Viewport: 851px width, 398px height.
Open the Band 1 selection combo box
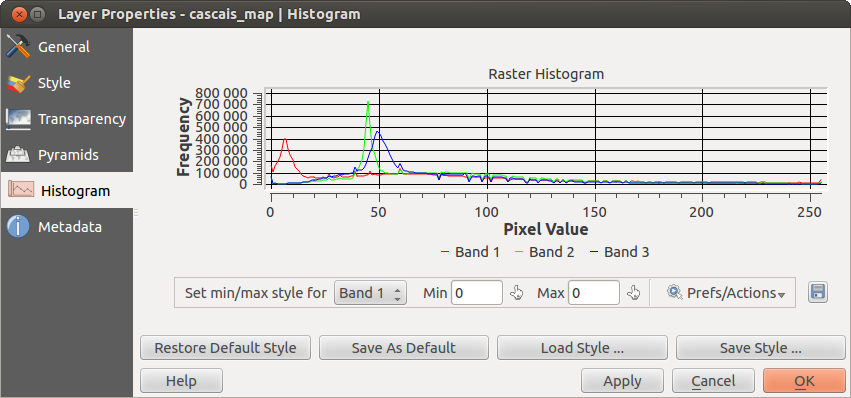click(x=370, y=293)
